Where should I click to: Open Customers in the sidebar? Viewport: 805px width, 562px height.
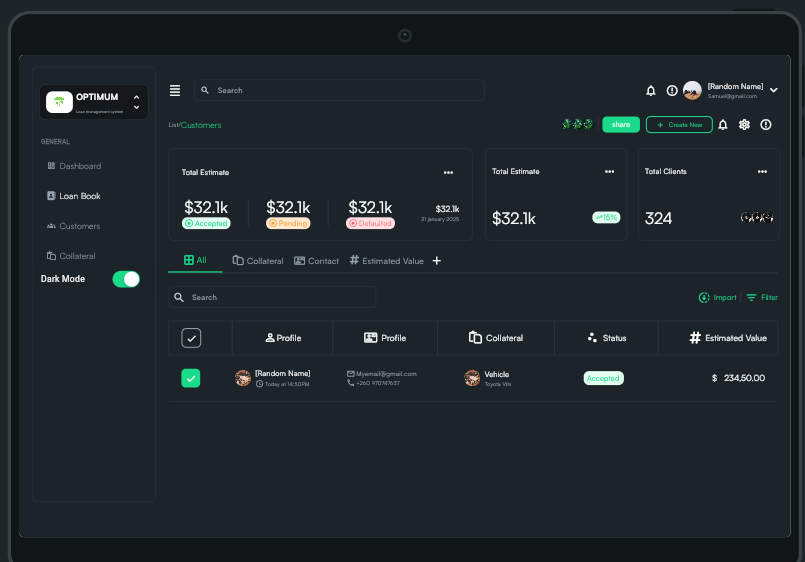(x=73, y=226)
